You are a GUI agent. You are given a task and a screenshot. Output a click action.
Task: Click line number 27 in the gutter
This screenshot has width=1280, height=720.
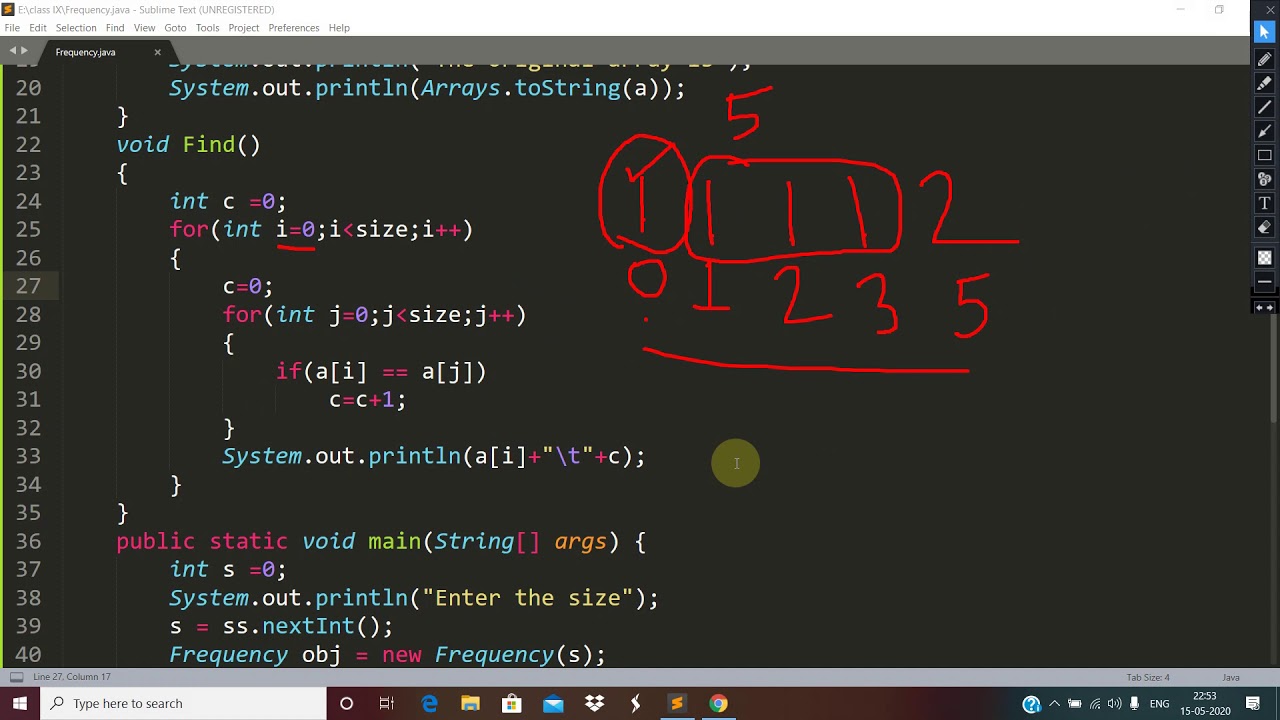[x=28, y=286]
